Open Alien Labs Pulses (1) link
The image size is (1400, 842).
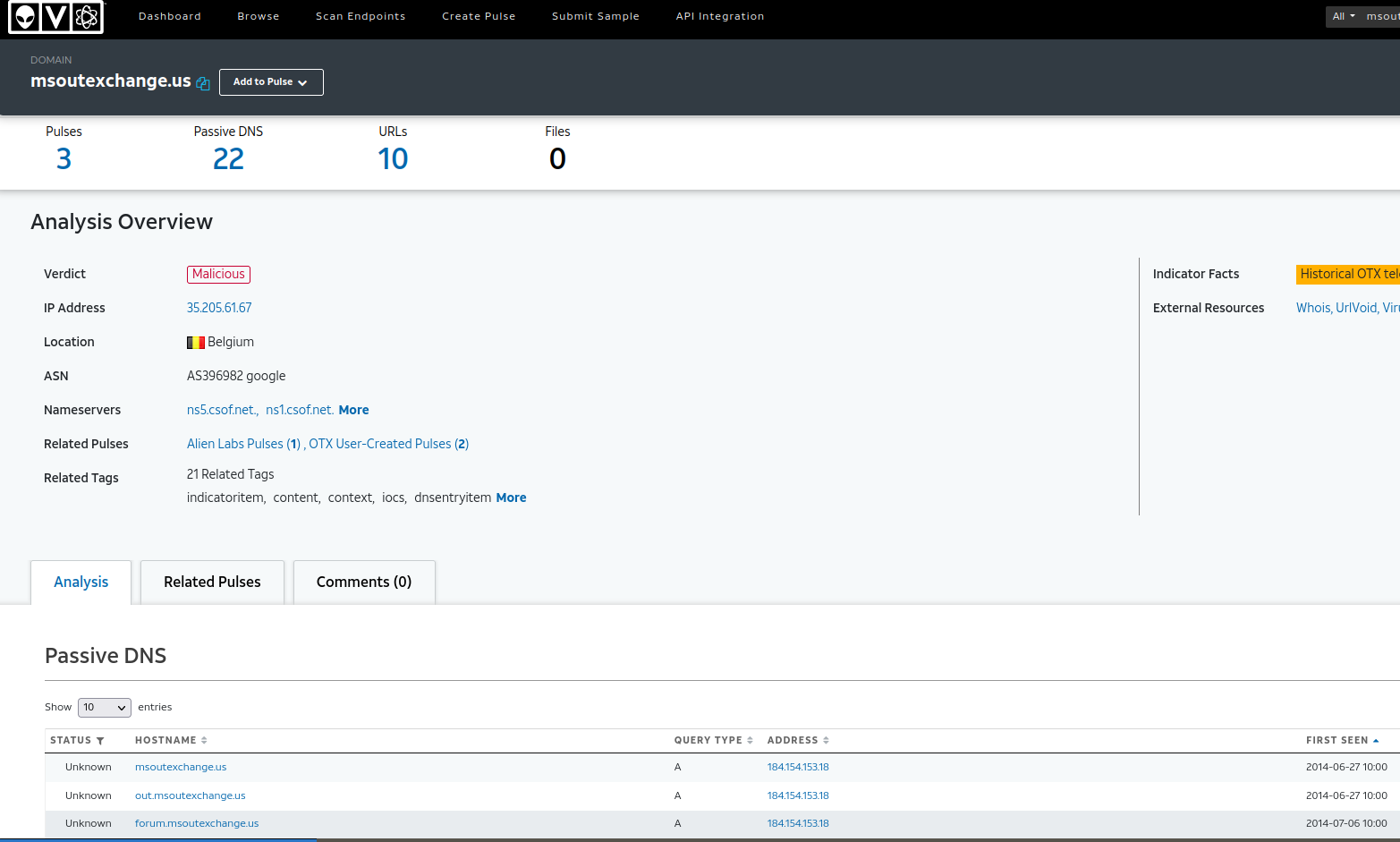pyautogui.click(x=243, y=444)
